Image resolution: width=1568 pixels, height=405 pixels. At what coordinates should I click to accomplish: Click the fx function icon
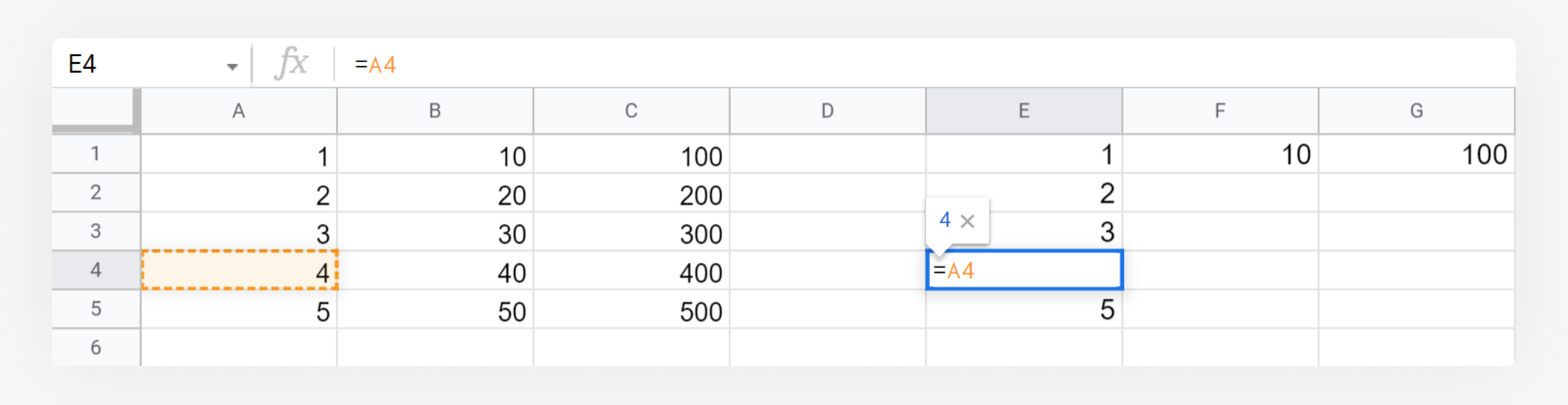pos(292,63)
